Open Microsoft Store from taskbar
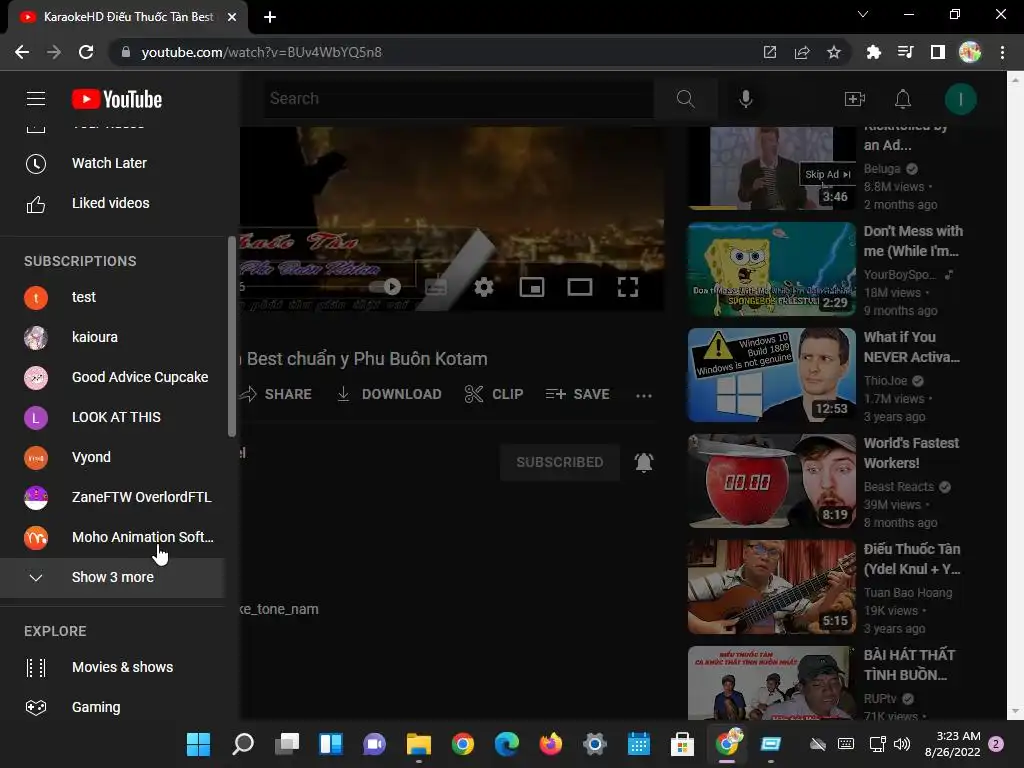 682,744
